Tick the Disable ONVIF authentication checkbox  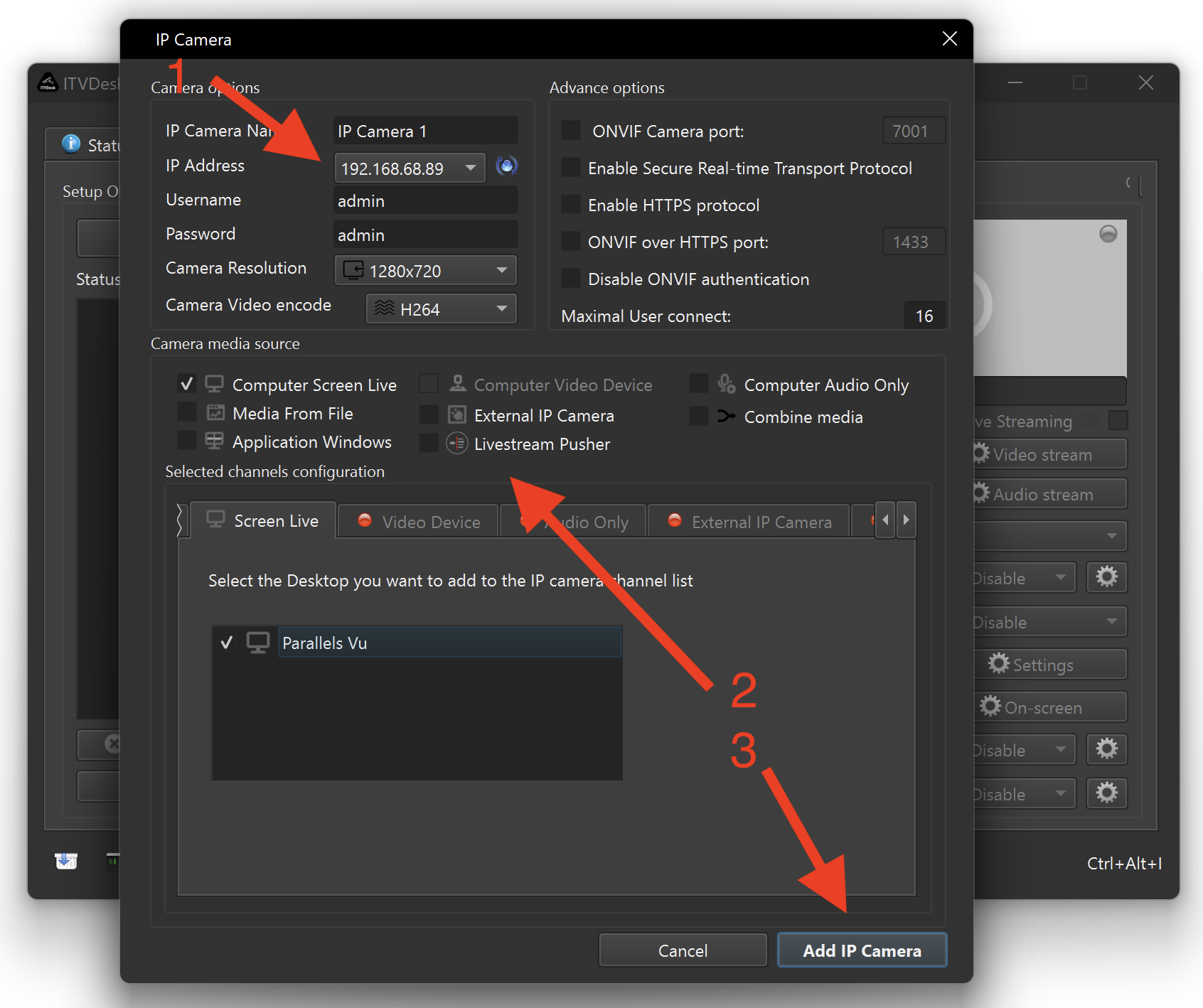pyautogui.click(x=570, y=279)
